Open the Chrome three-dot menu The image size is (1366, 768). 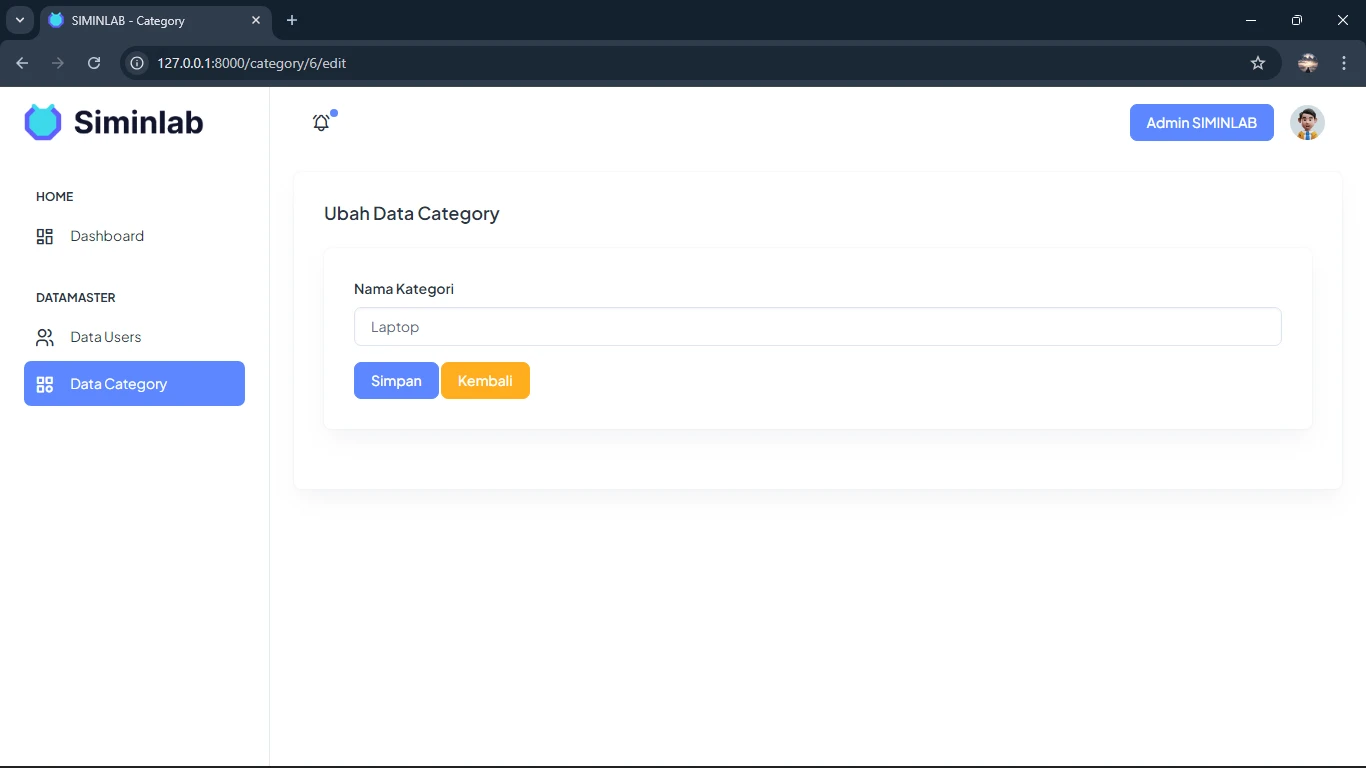[x=1344, y=63]
